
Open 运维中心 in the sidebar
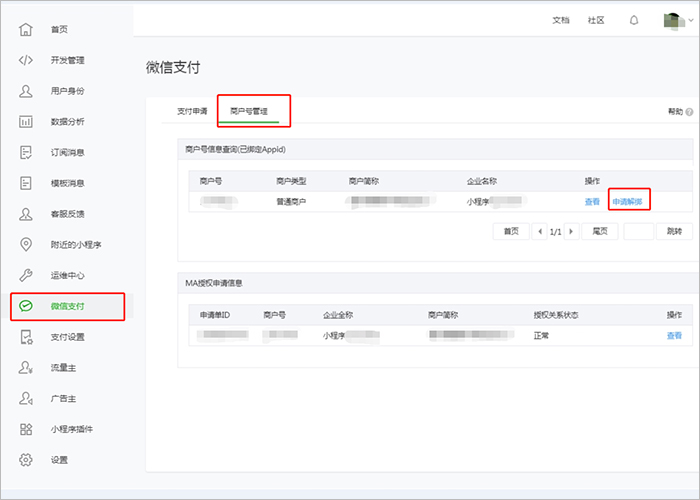tap(67, 275)
